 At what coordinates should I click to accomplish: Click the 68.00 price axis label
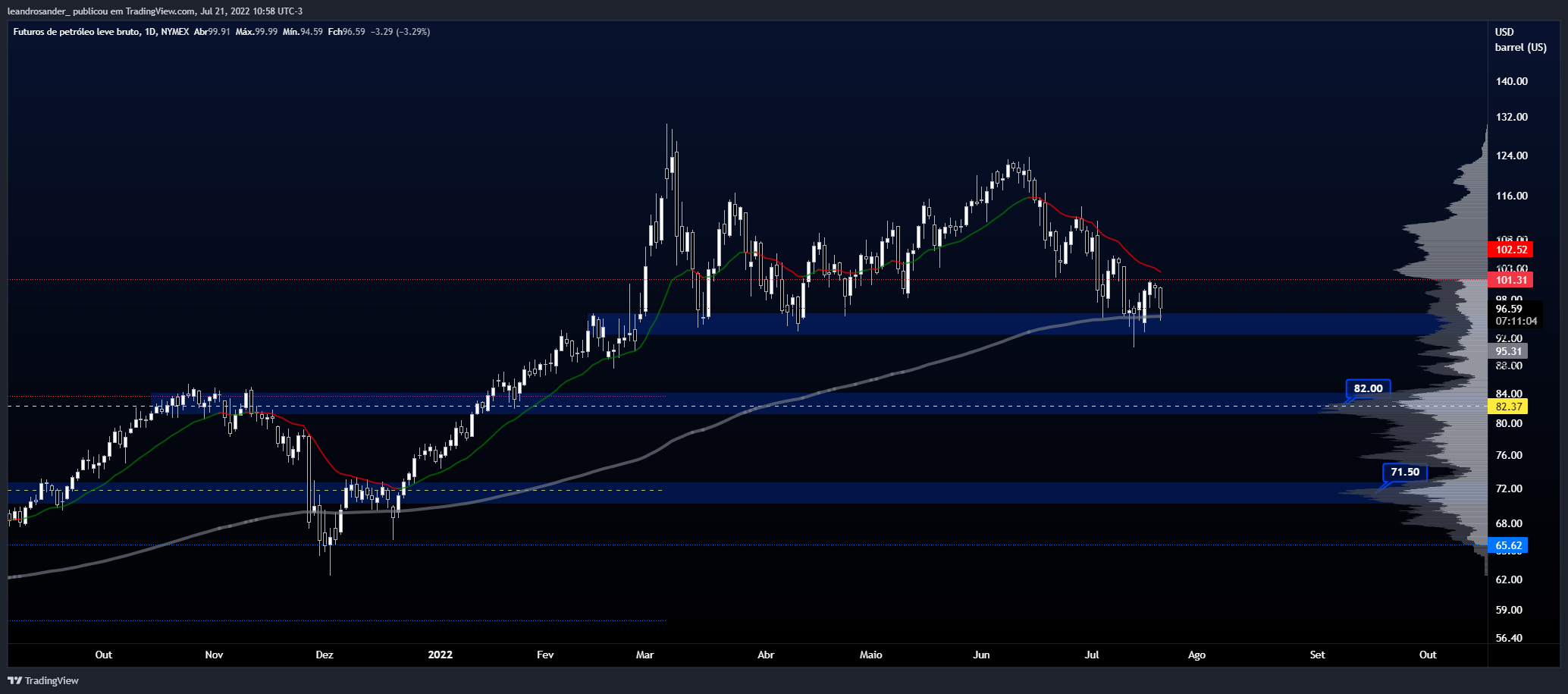pos(1509,523)
